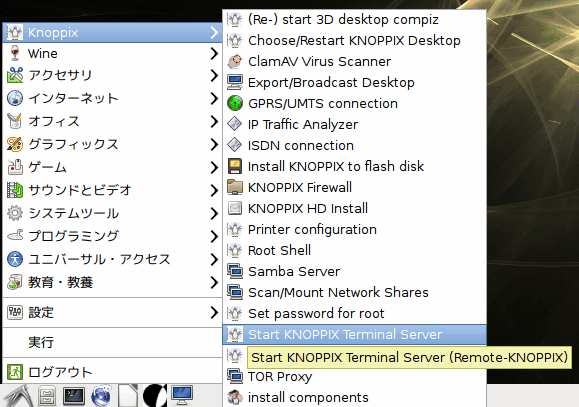This screenshot has width=579, height=407.
Task: Click the ClamAV Virus Scanner label
Action: (x=319, y=61)
